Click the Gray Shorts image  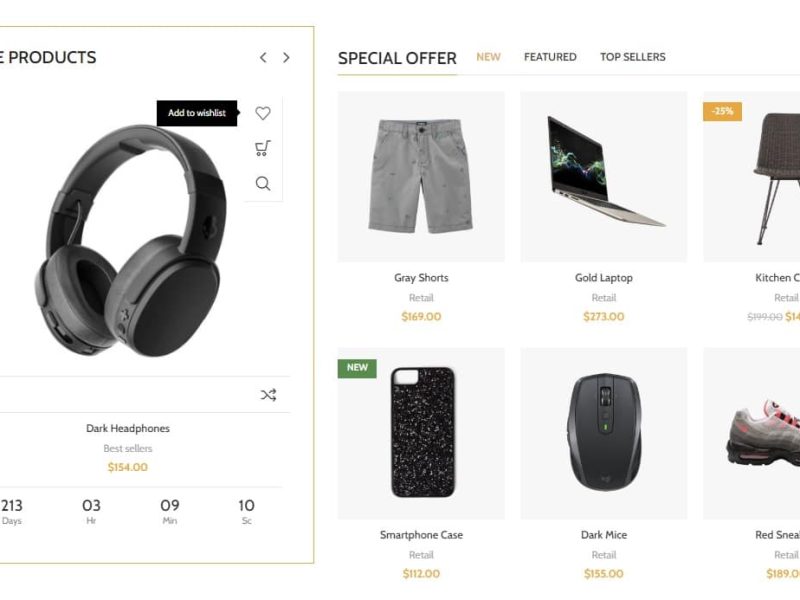pos(421,177)
